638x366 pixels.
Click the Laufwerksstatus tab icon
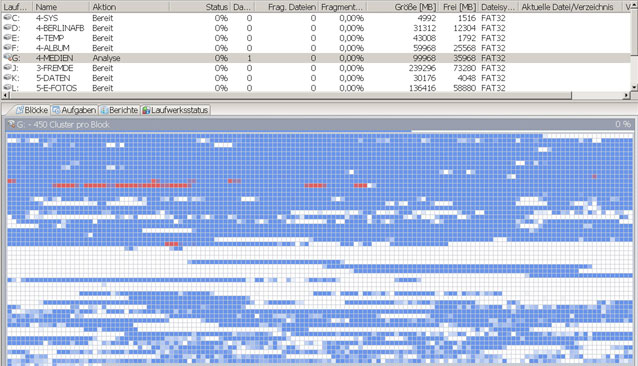point(146,110)
